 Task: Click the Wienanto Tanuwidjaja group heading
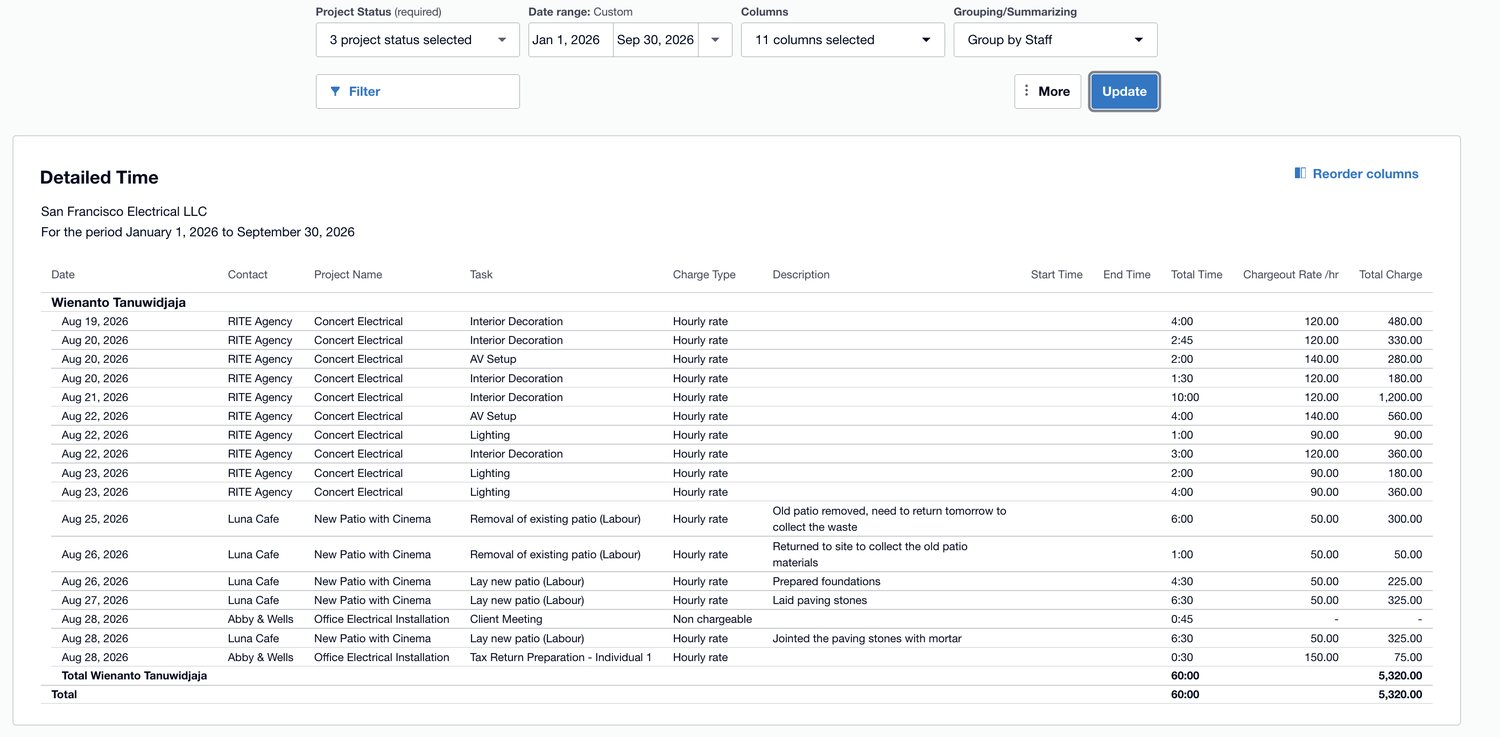pyautogui.click(x=119, y=302)
